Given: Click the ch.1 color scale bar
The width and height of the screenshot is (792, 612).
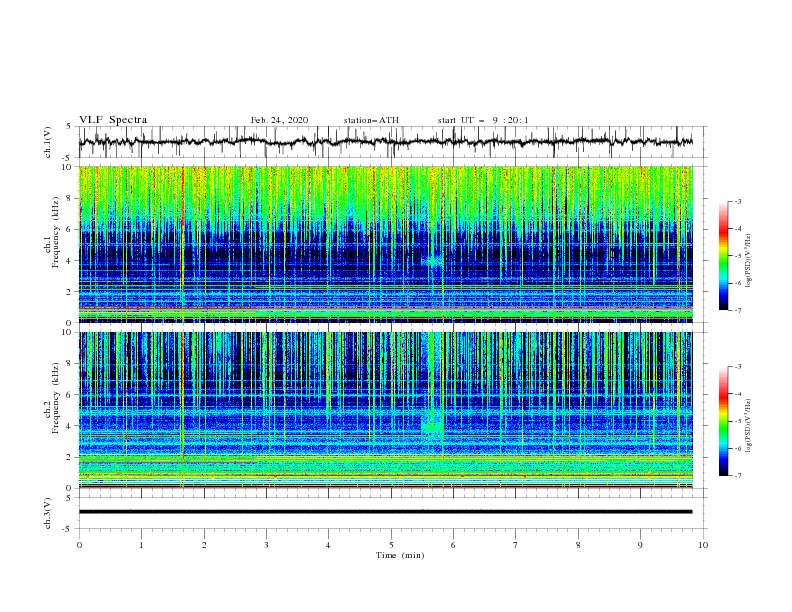Looking at the screenshot, I should (x=723, y=256).
